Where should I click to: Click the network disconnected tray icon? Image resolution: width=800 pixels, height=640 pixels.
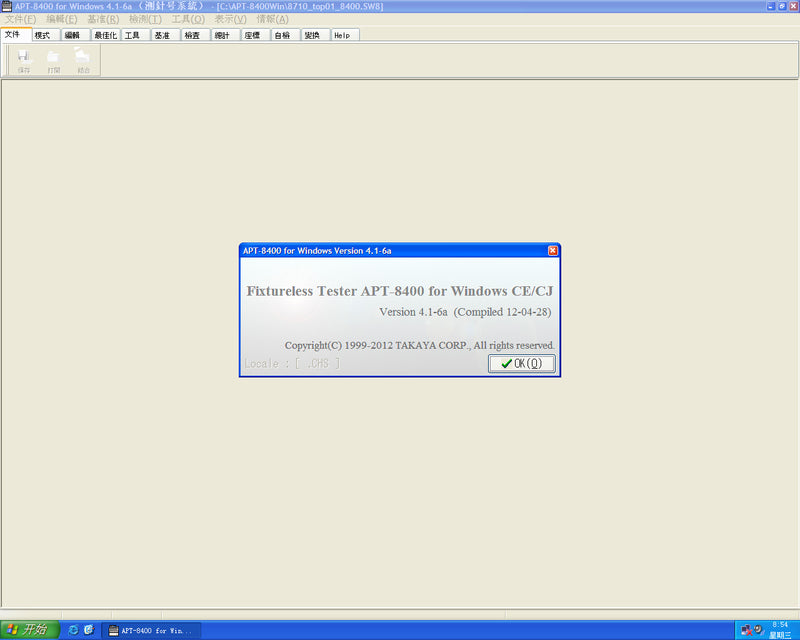click(746, 630)
